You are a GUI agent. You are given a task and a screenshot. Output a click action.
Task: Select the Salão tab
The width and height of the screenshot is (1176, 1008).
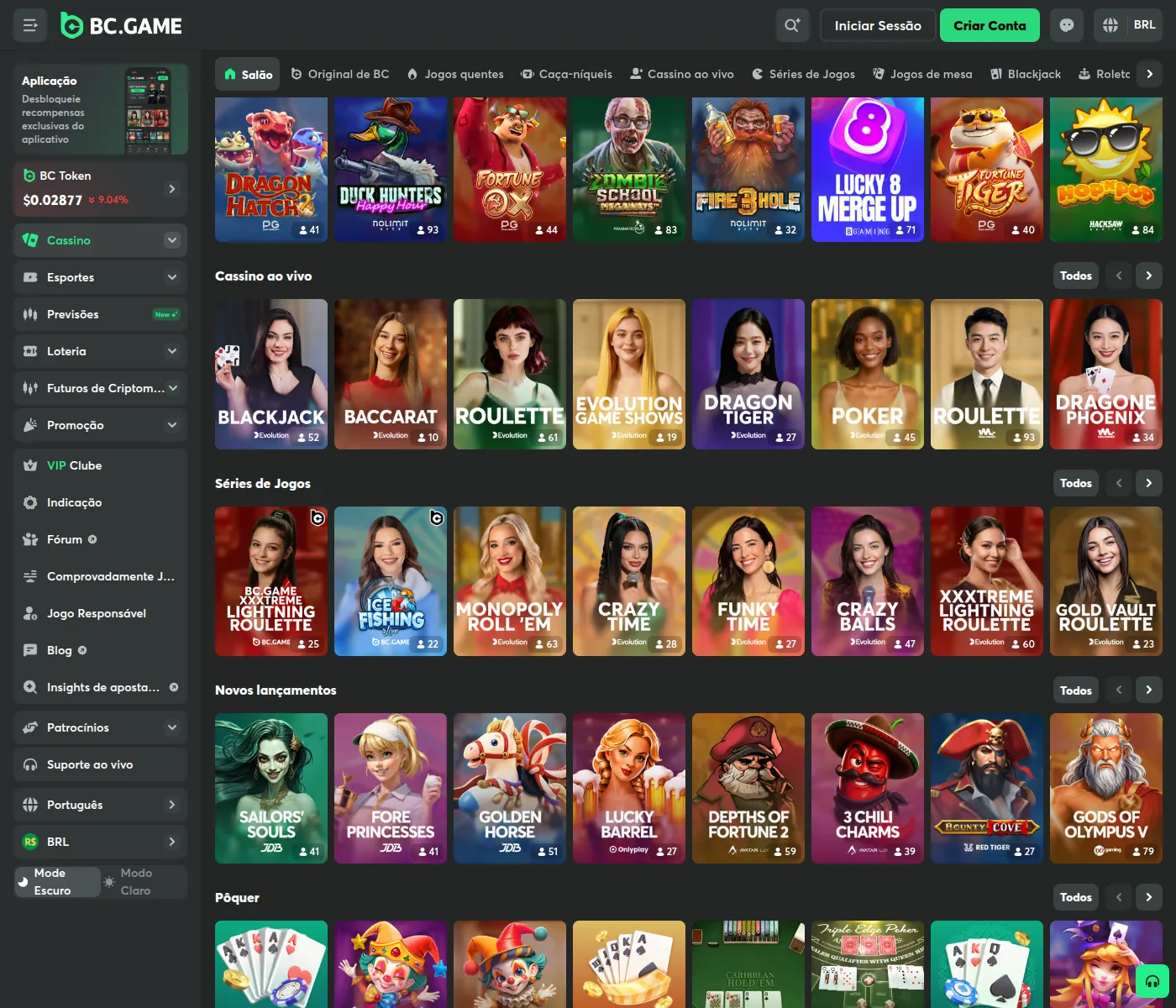[x=248, y=74]
